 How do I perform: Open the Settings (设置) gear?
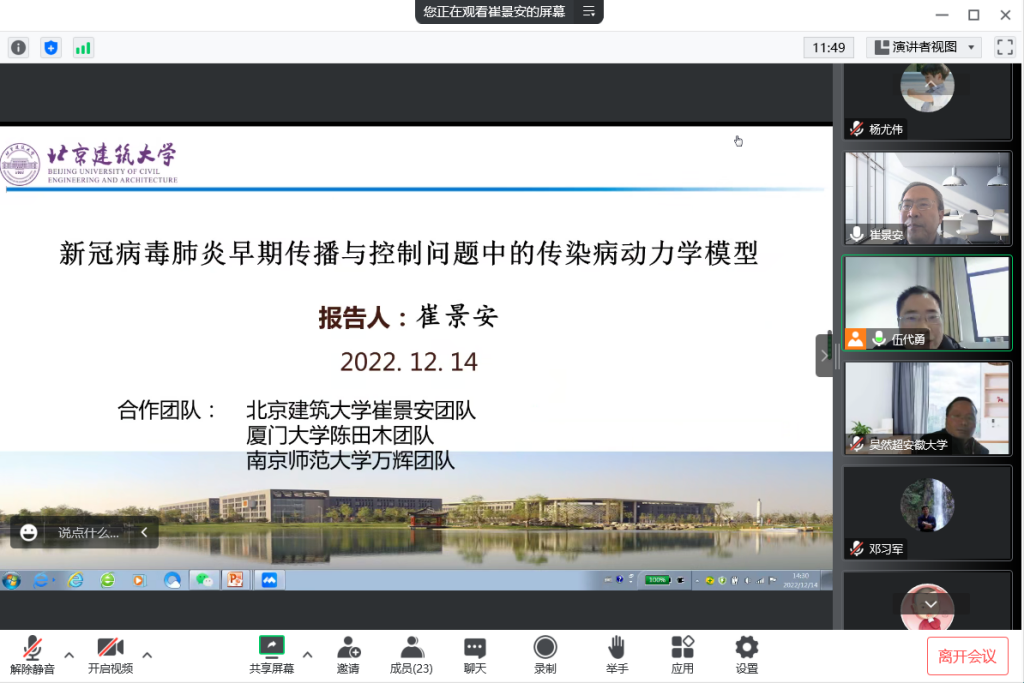click(x=746, y=654)
